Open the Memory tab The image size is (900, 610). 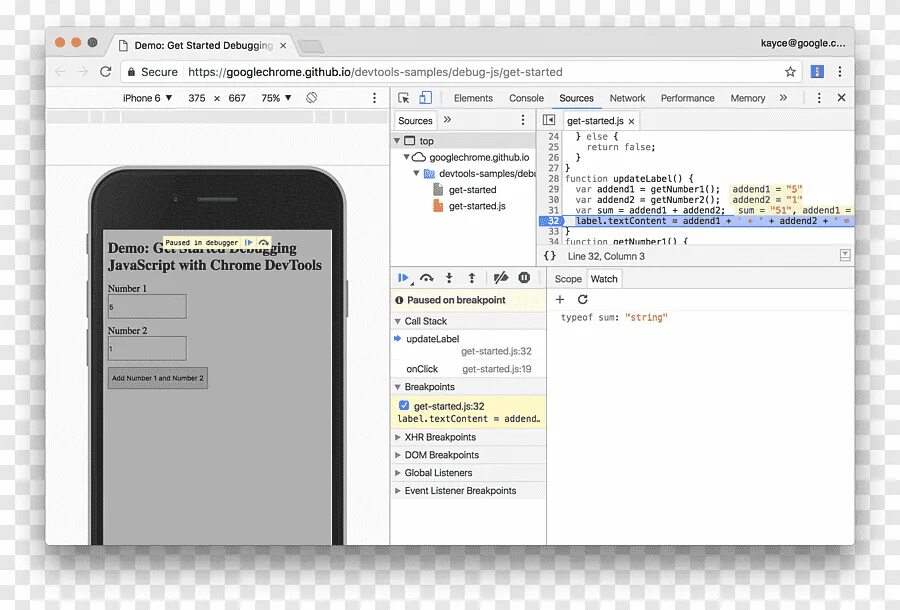point(748,98)
